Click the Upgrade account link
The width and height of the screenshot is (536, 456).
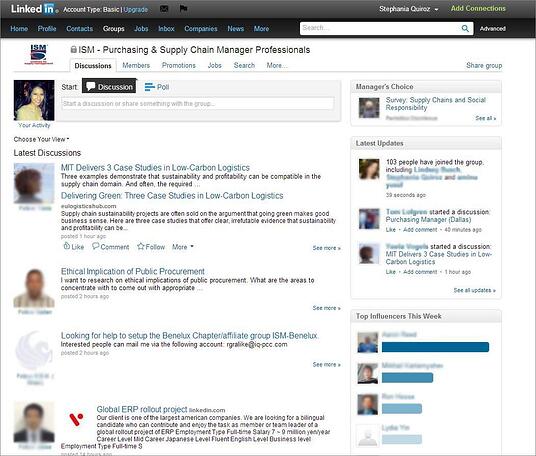pyautogui.click(x=135, y=10)
